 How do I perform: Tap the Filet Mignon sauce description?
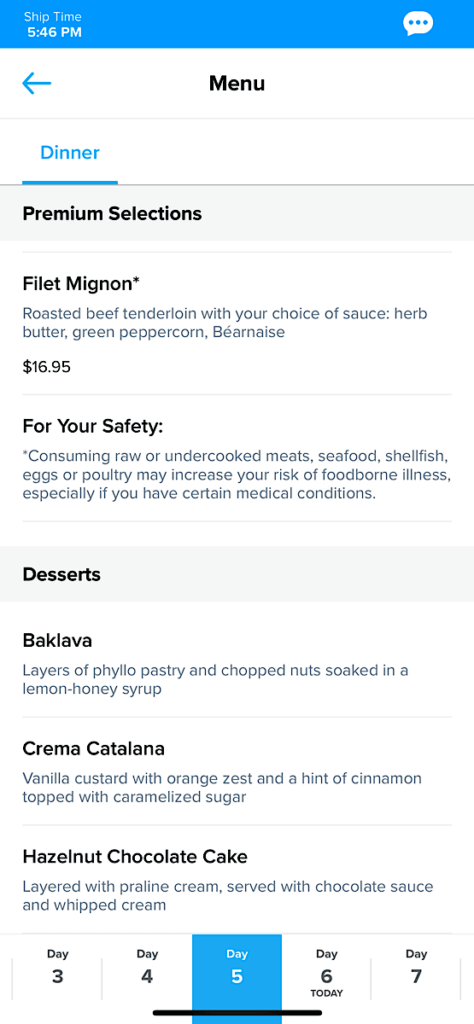(225, 323)
